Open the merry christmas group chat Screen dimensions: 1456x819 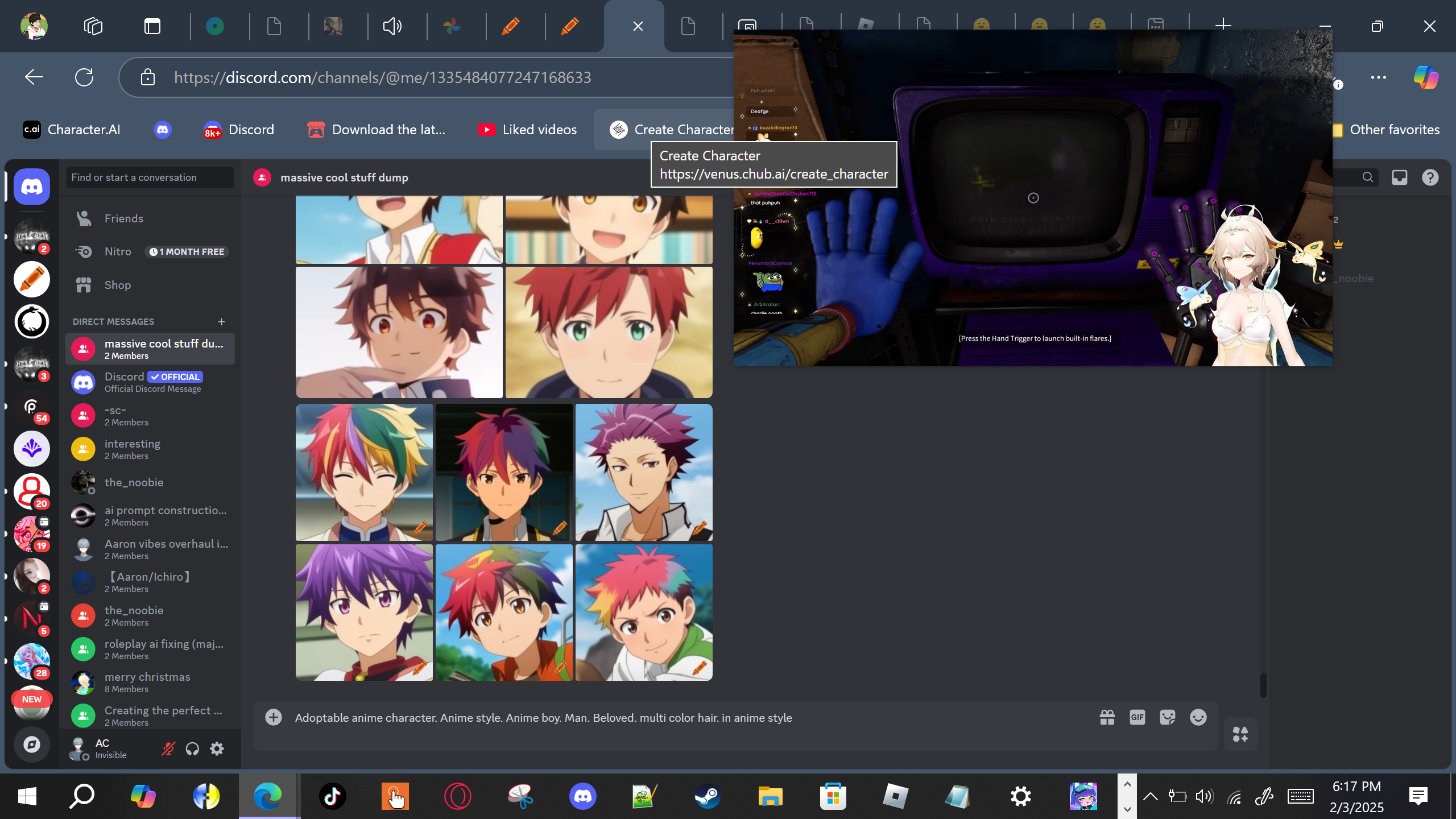click(150, 682)
